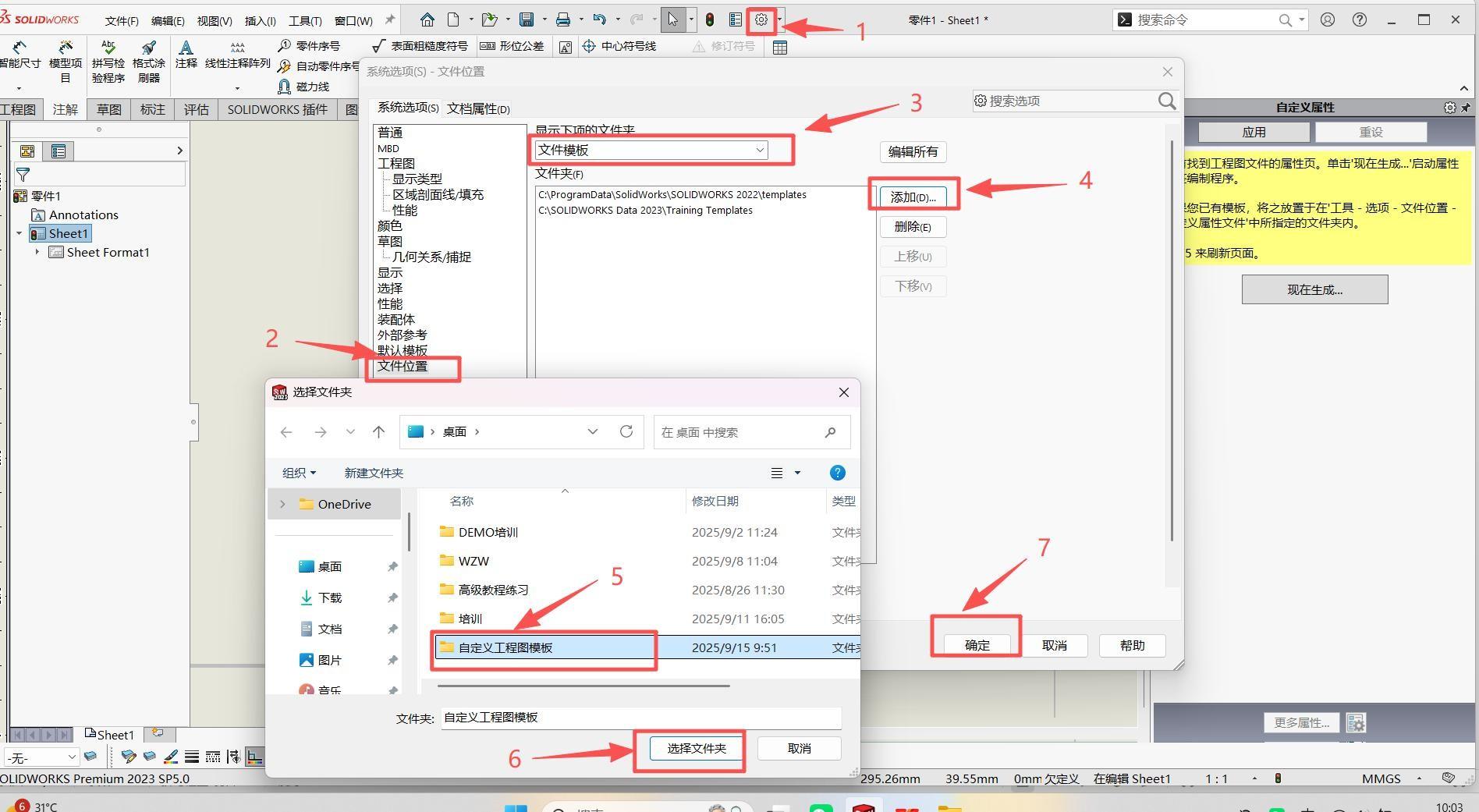Image resolution: width=1479 pixels, height=812 pixels.
Task: Click the 删除(E) button
Action: (x=913, y=227)
